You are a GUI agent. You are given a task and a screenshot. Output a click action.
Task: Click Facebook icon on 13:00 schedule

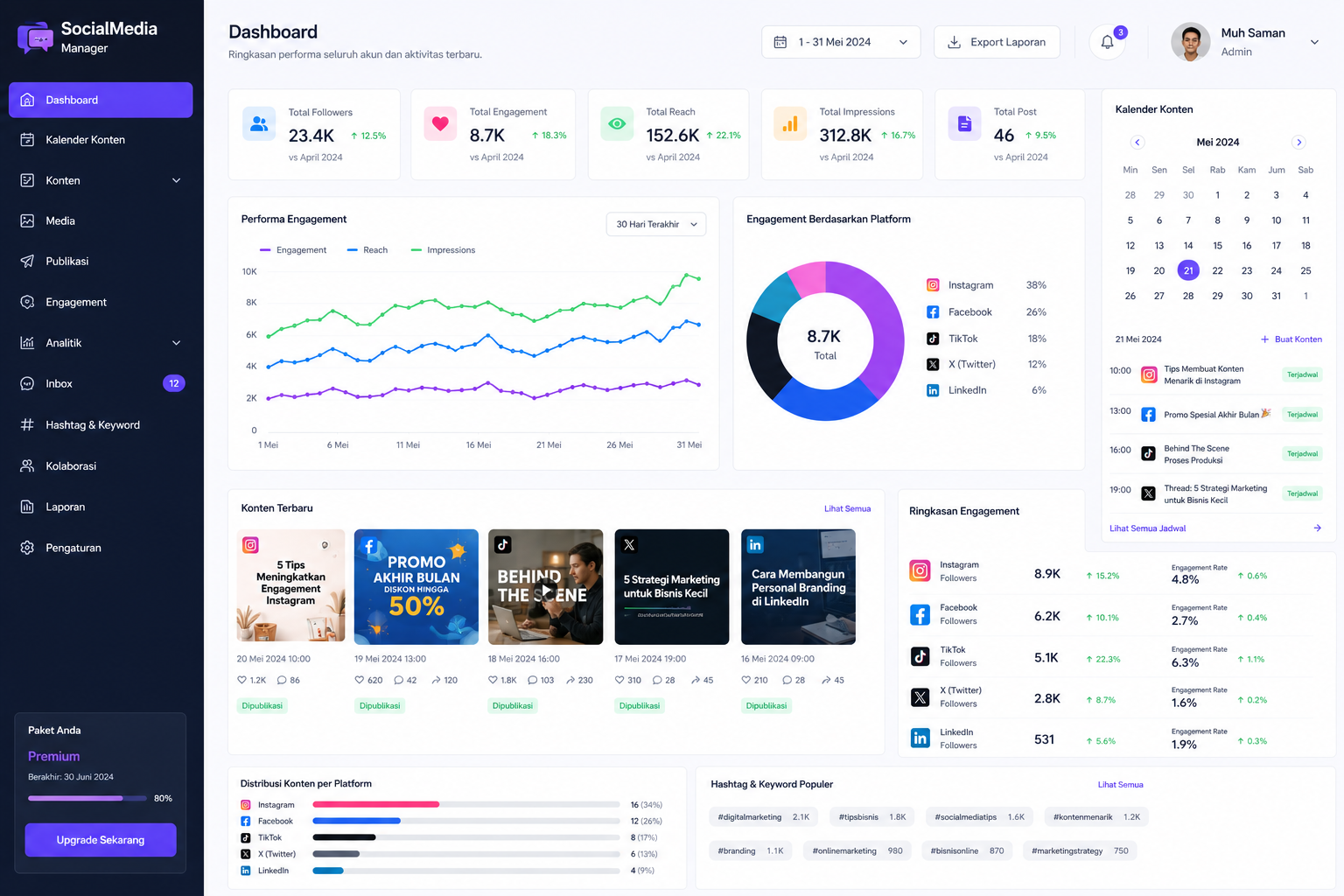click(1149, 415)
